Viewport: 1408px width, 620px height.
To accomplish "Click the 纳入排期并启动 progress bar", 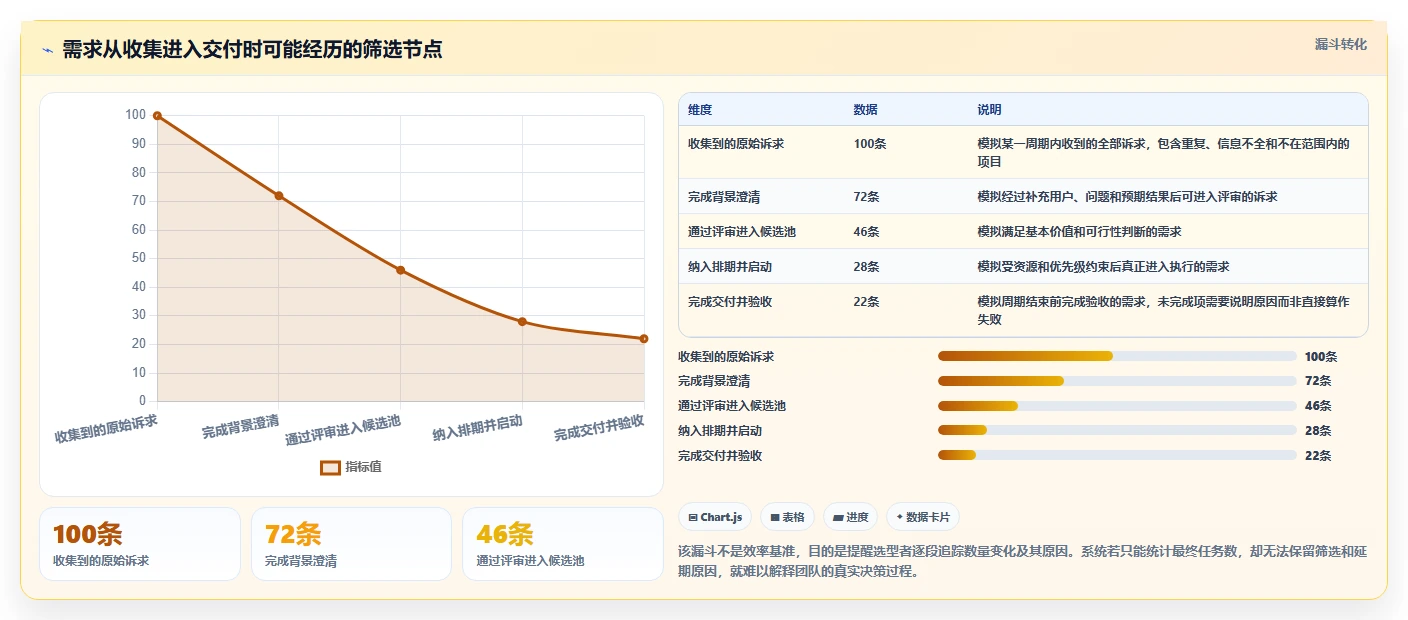I will 1117,430.
